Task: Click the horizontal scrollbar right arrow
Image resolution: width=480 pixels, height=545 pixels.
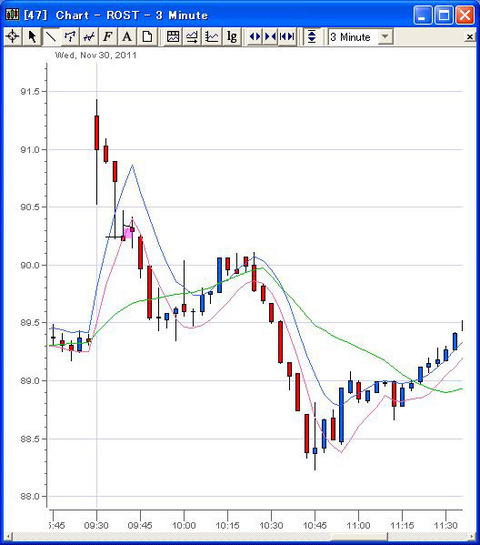Action: coord(472,536)
